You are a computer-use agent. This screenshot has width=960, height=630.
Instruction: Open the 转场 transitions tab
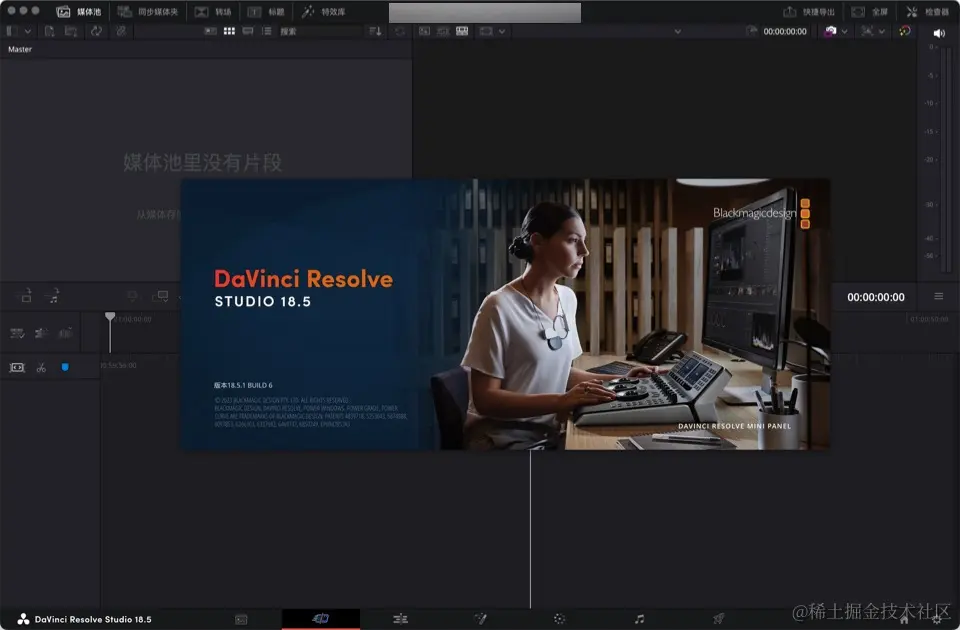[213, 12]
